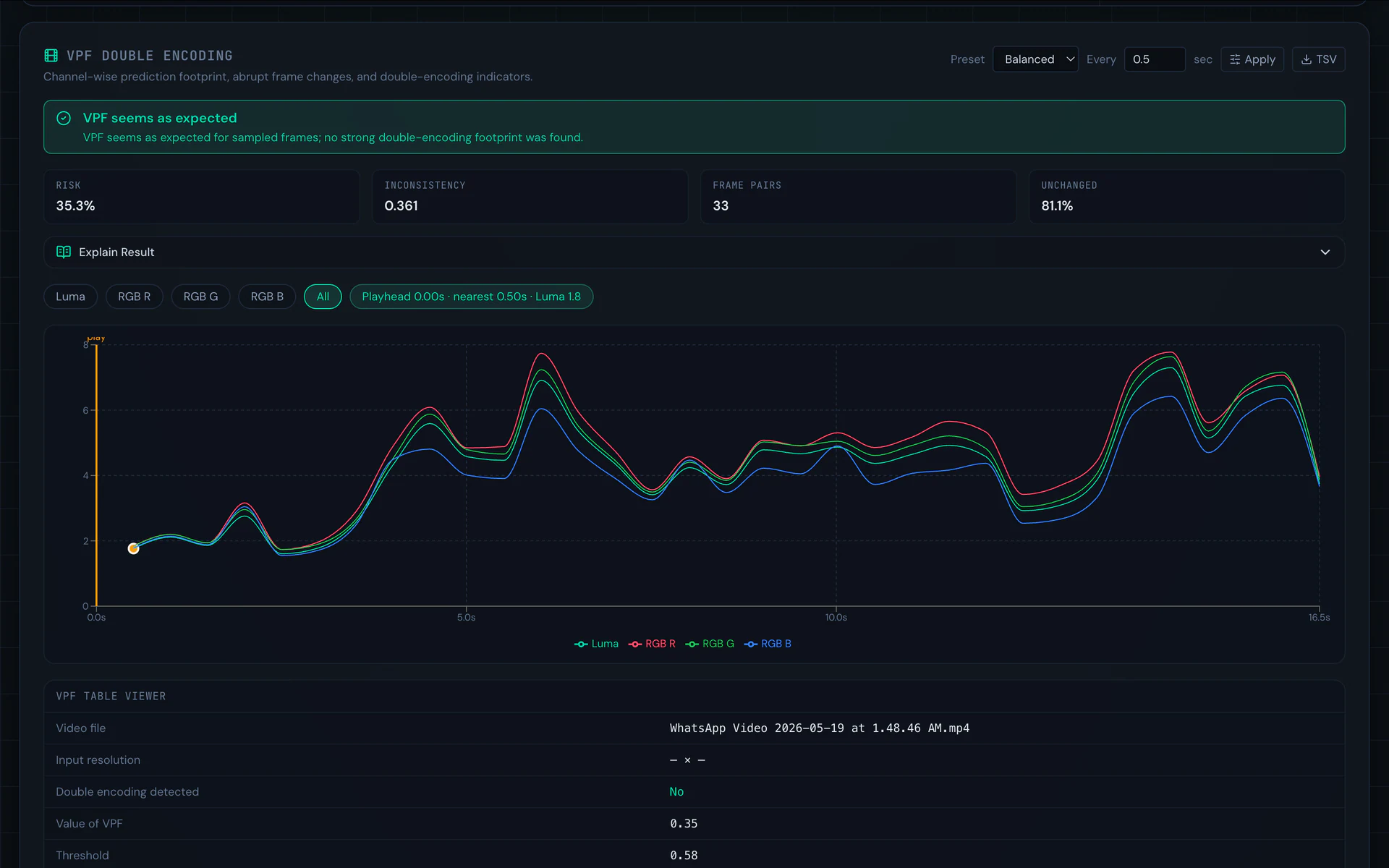
Task: Click the Input resolution value cell
Action: point(687,759)
